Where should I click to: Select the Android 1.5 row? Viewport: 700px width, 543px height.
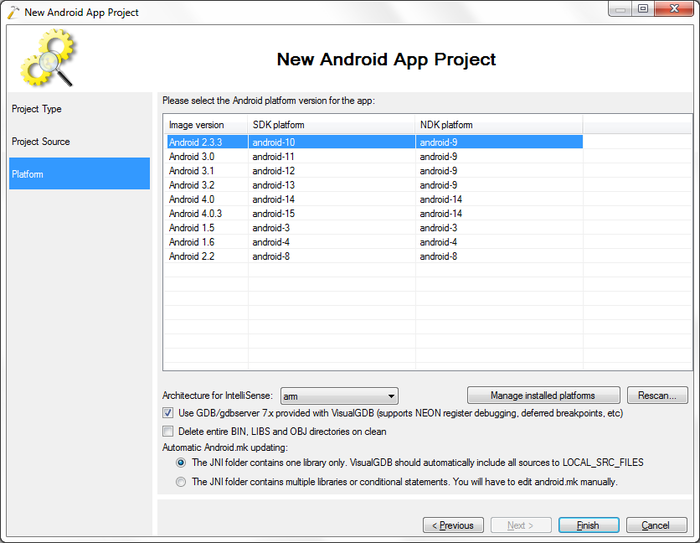[x=375, y=228]
